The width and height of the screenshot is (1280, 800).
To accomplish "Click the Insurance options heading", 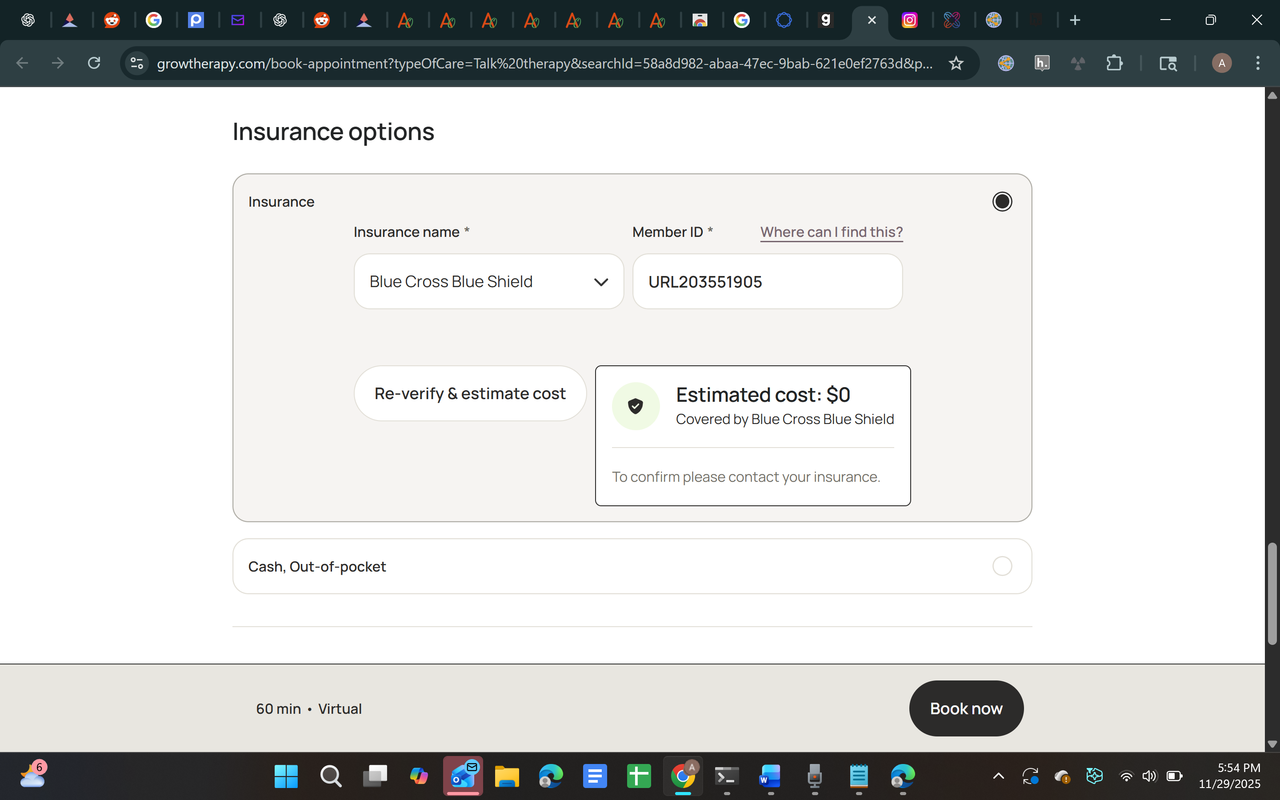I will click(333, 132).
